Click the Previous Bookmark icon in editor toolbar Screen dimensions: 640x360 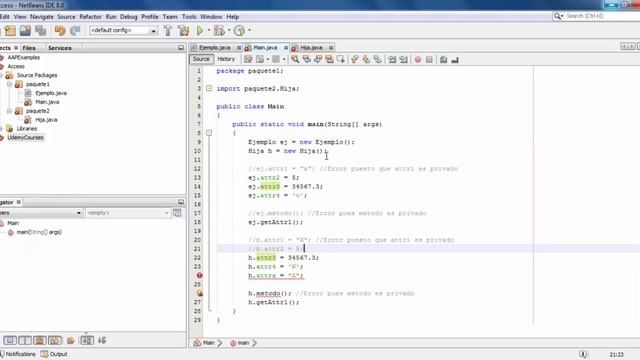354,60
